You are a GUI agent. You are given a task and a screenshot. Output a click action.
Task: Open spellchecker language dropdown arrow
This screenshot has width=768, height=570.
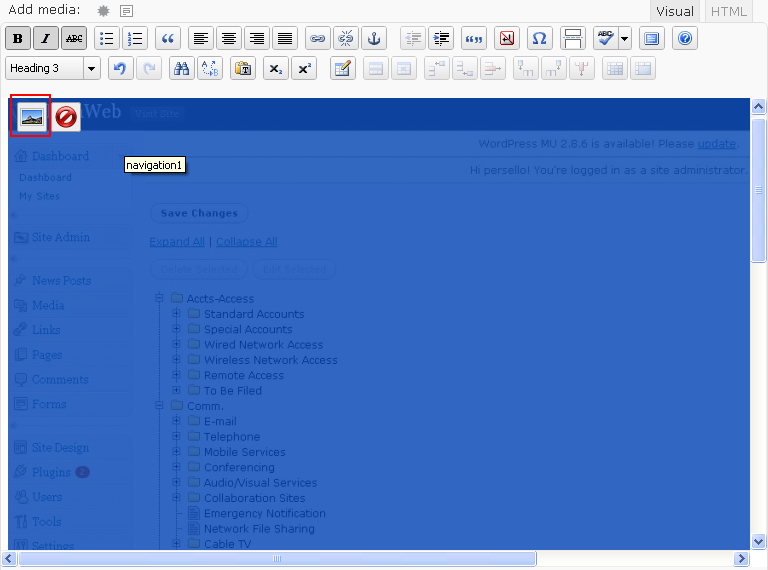tap(625, 39)
